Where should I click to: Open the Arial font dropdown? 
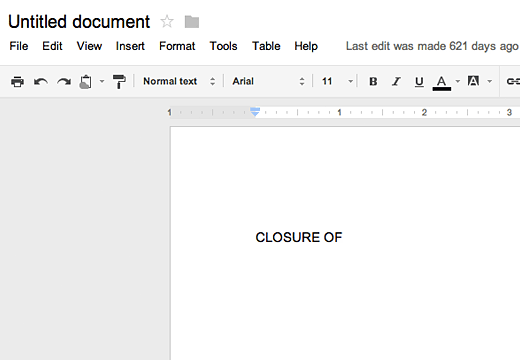coord(269,81)
